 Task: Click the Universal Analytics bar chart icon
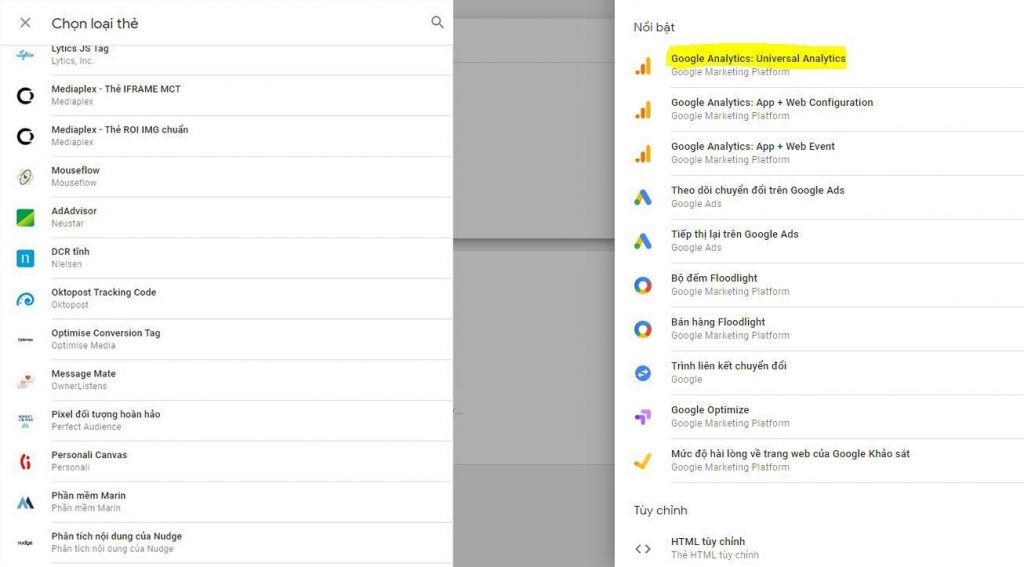click(x=643, y=65)
